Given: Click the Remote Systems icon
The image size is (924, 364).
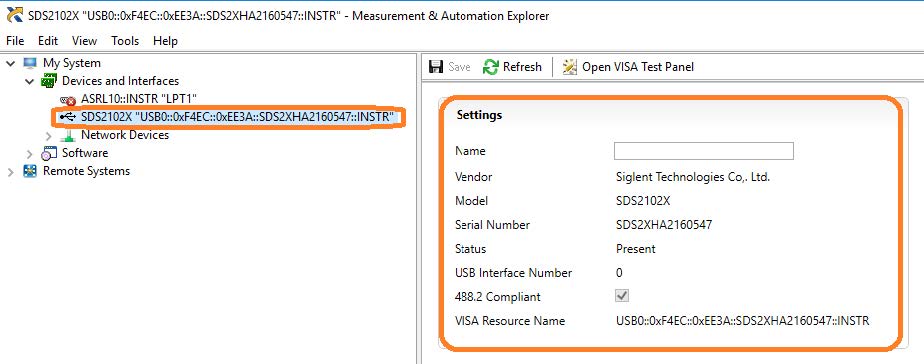Looking at the screenshot, I should coord(29,171).
